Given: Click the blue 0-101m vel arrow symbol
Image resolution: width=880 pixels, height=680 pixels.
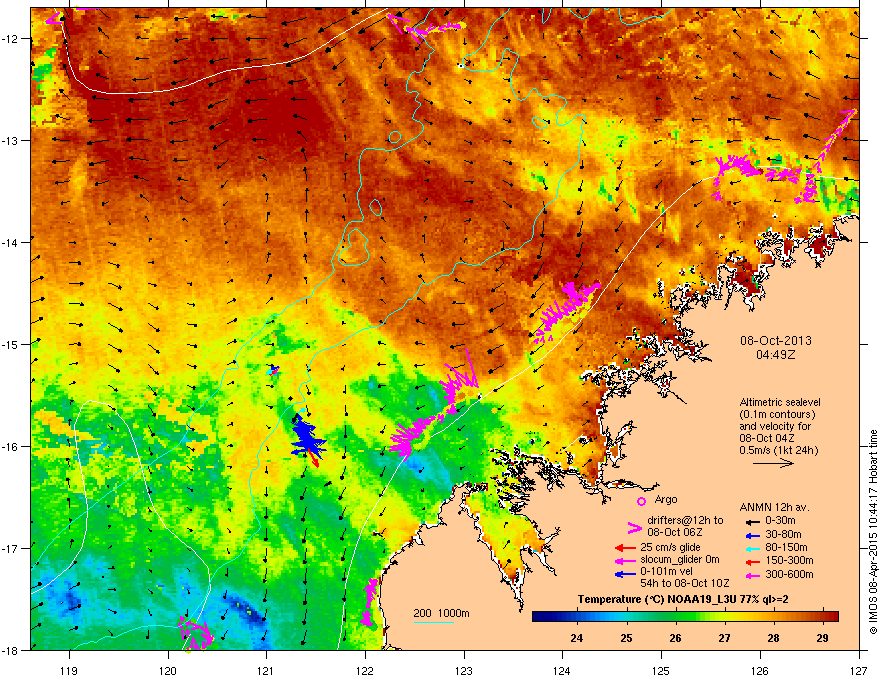Looking at the screenshot, I should (625, 574).
